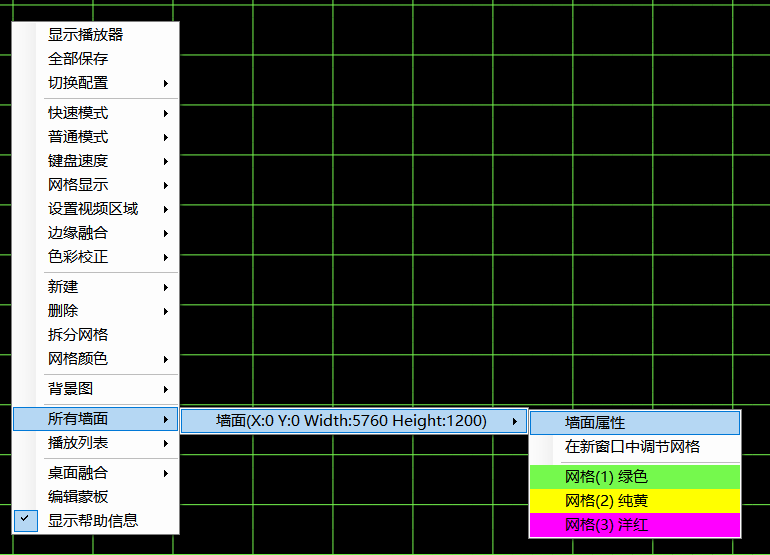Viewport: 770px width, 555px height.
Task: Open the 快速模式 submenu
Action: pyautogui.click(x=78, y=113)
